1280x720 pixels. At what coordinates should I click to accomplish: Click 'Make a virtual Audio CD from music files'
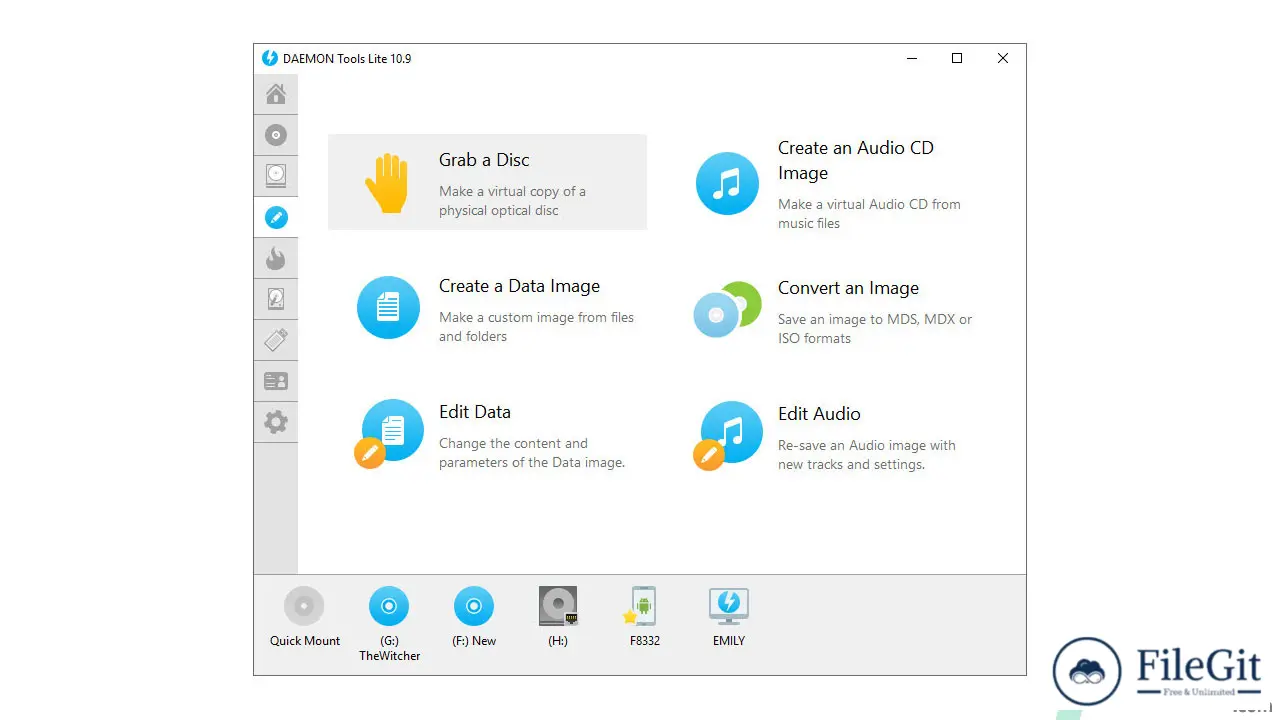tap(869, 214)
